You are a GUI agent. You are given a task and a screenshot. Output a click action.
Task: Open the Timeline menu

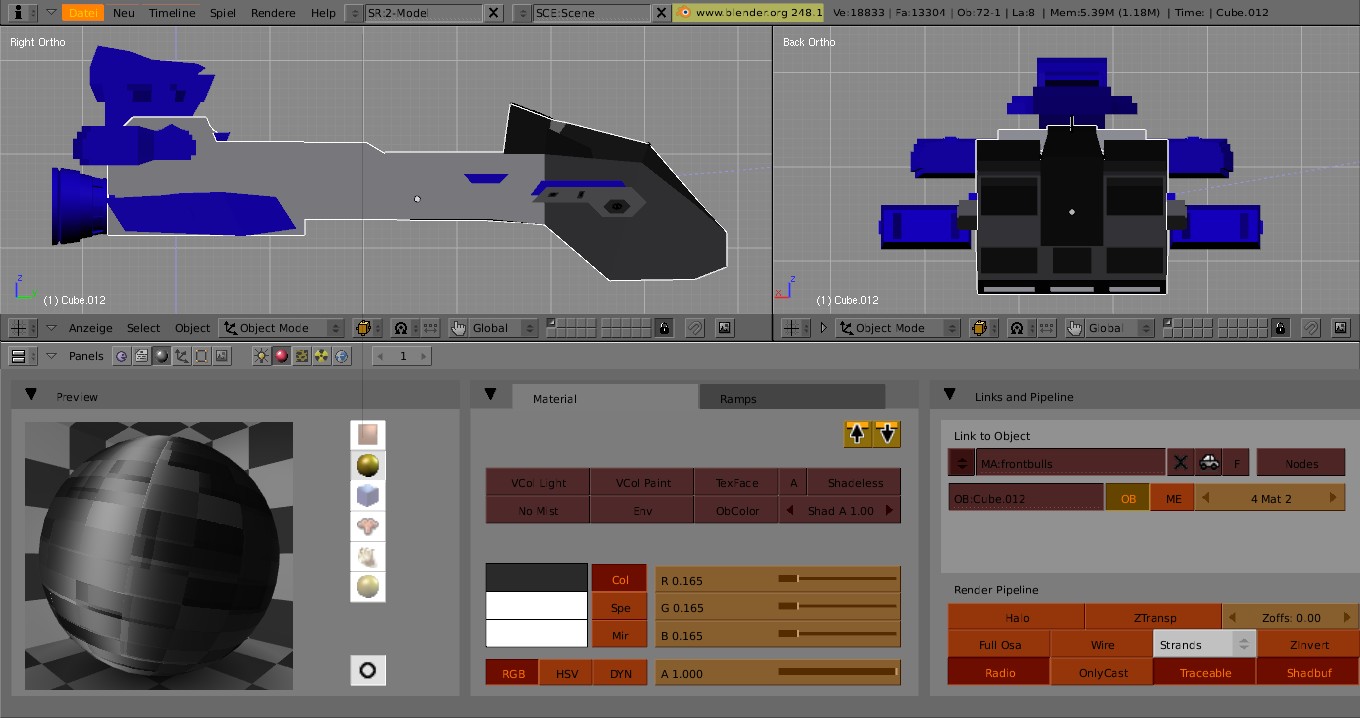(x=172, y=13)
